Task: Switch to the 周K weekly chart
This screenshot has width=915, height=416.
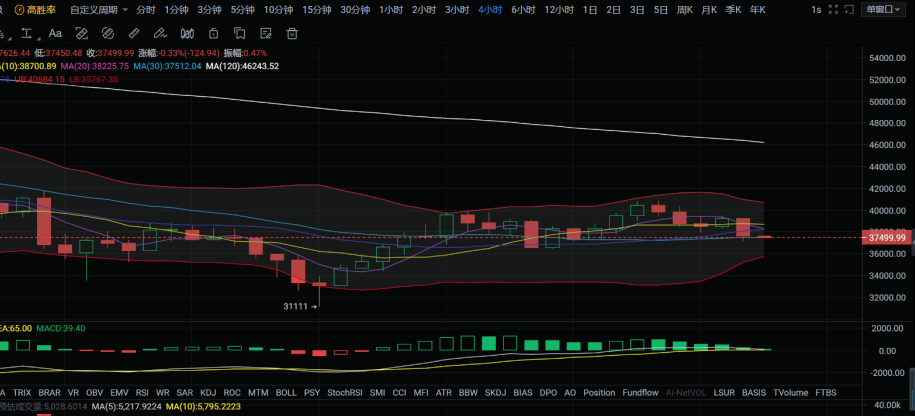Action: (684, 9)
